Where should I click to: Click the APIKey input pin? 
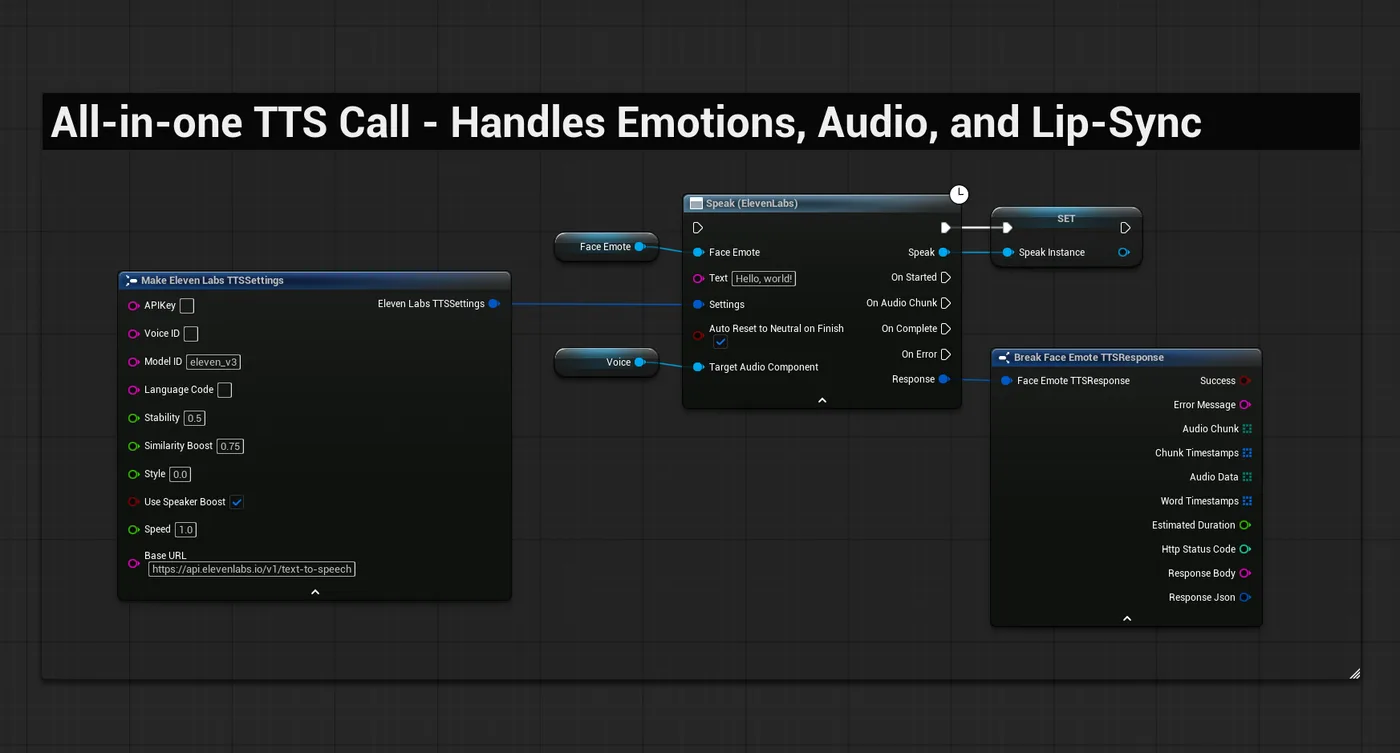134,306
